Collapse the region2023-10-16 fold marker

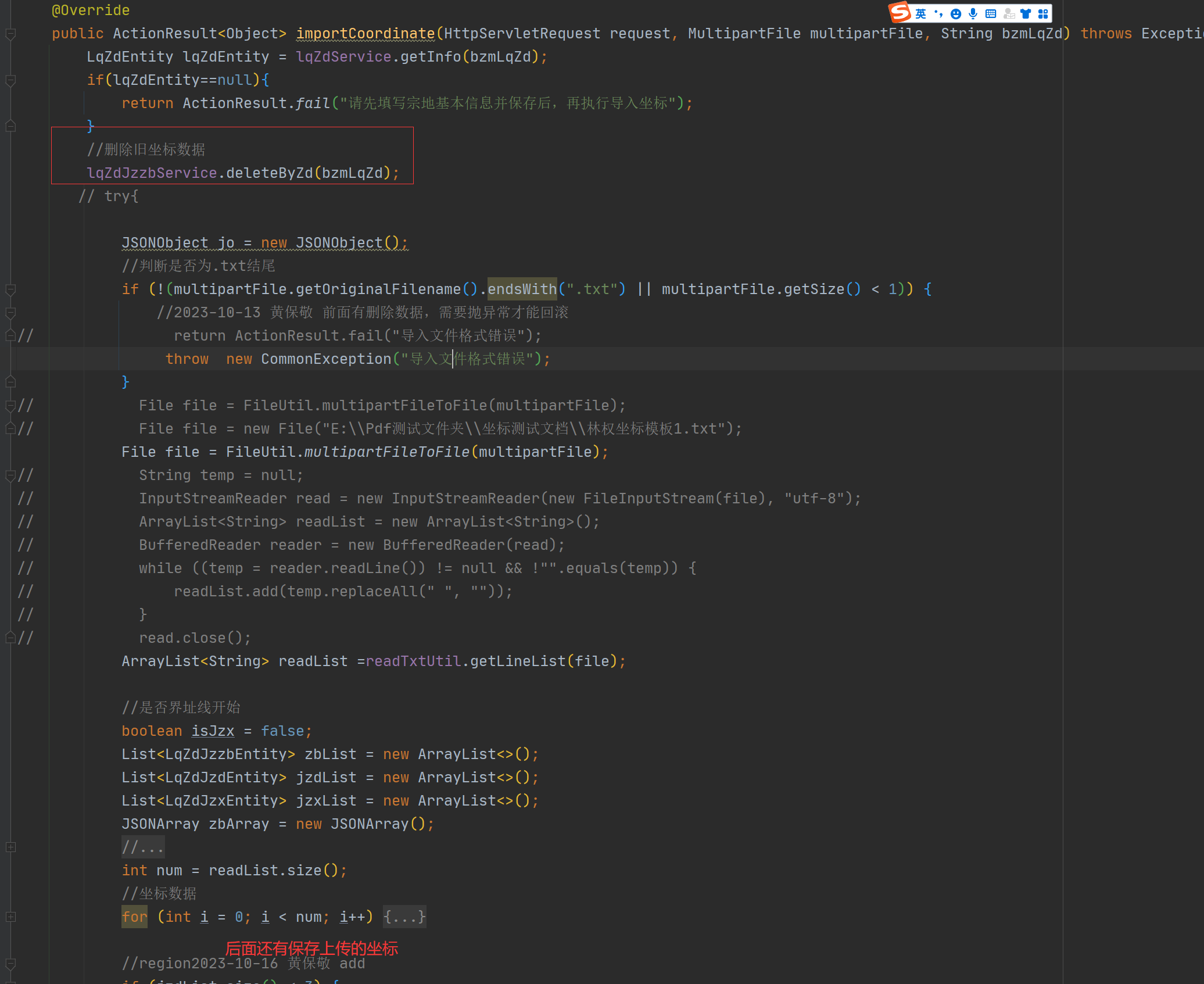(x=10, y=963)
